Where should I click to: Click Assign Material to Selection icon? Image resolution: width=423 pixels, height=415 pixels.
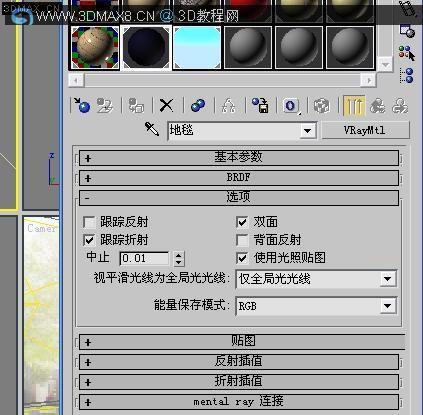coord(136,106)
